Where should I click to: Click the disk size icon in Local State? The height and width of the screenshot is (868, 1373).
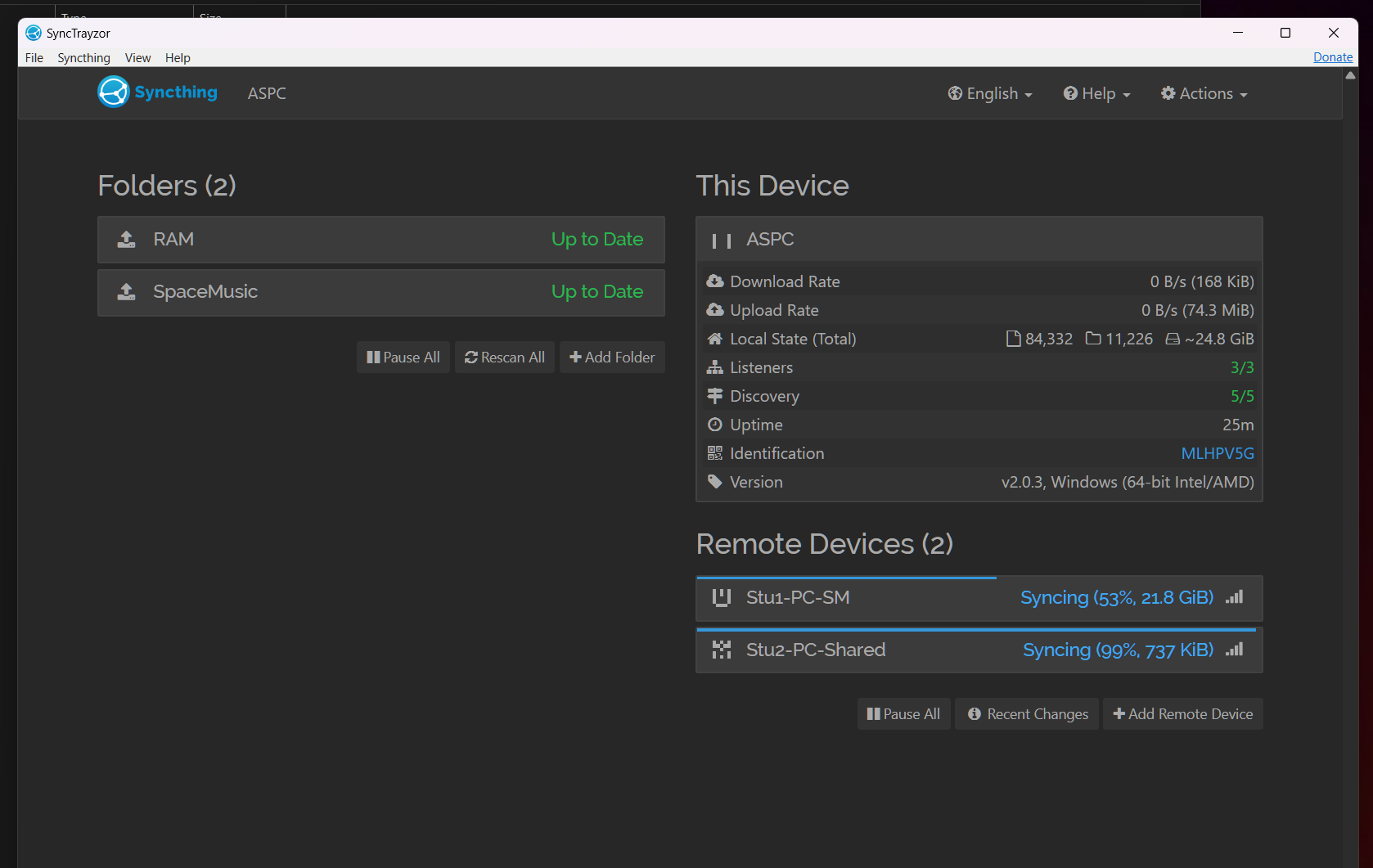click(1173, 339)
